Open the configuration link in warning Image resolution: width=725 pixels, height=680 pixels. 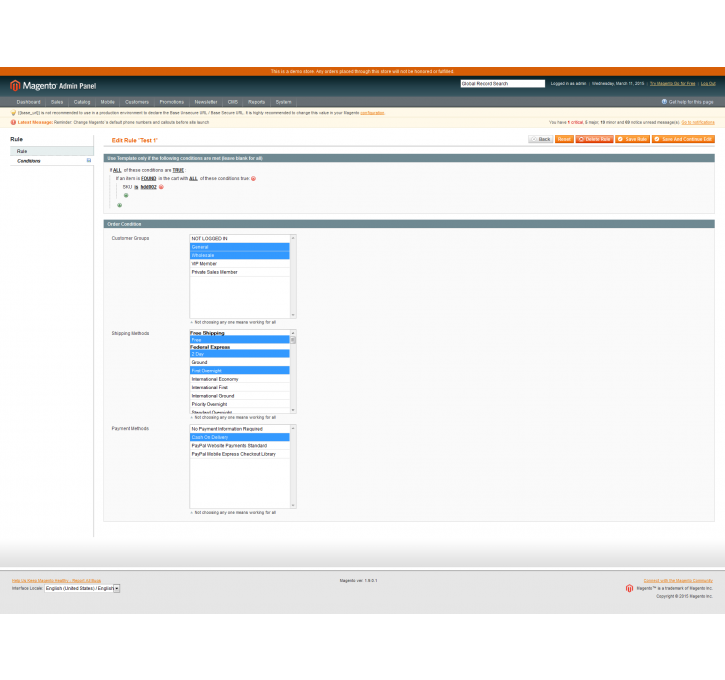[x=372, y=113]
